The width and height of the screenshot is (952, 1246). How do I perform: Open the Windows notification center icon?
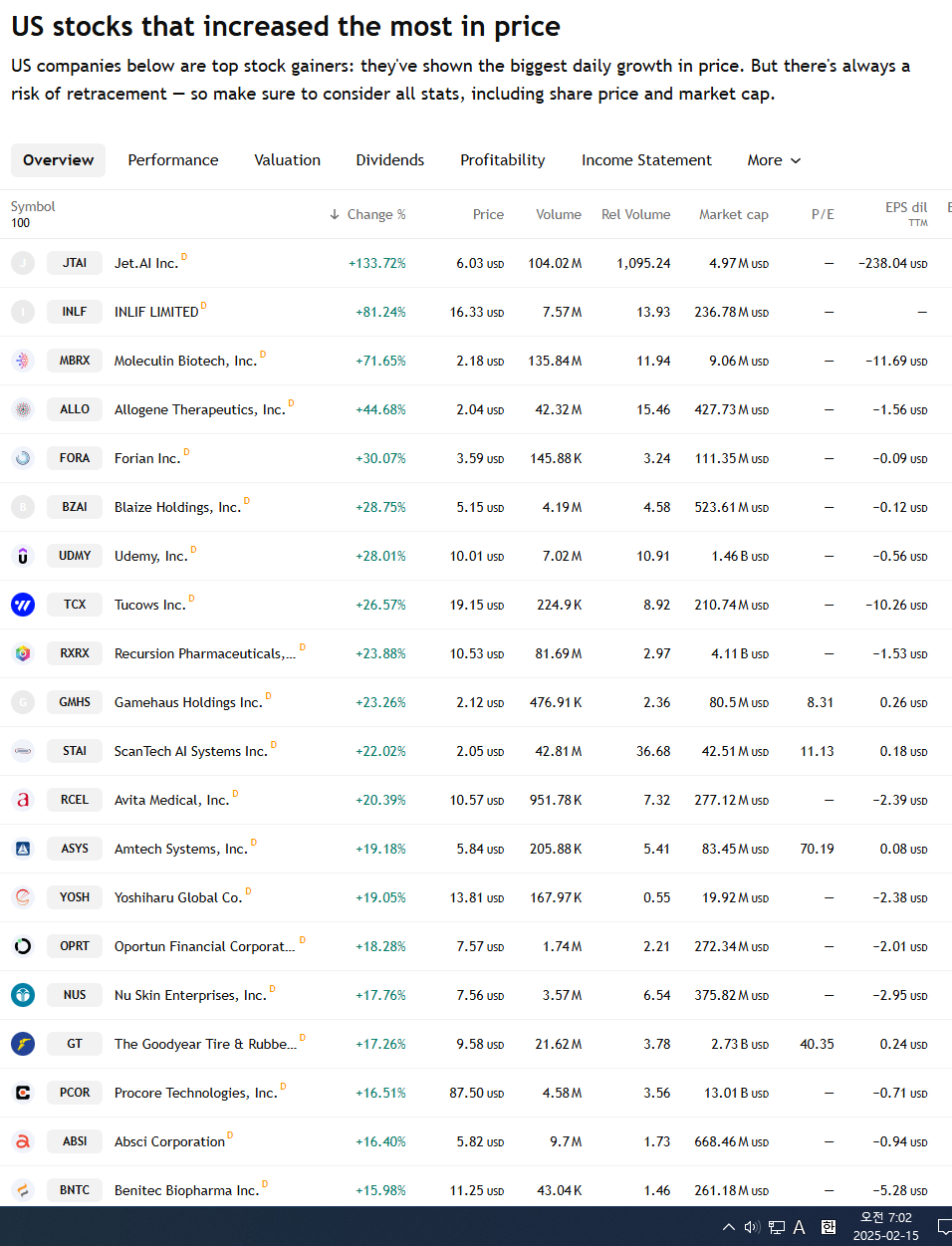click(x=944, y=1227)
